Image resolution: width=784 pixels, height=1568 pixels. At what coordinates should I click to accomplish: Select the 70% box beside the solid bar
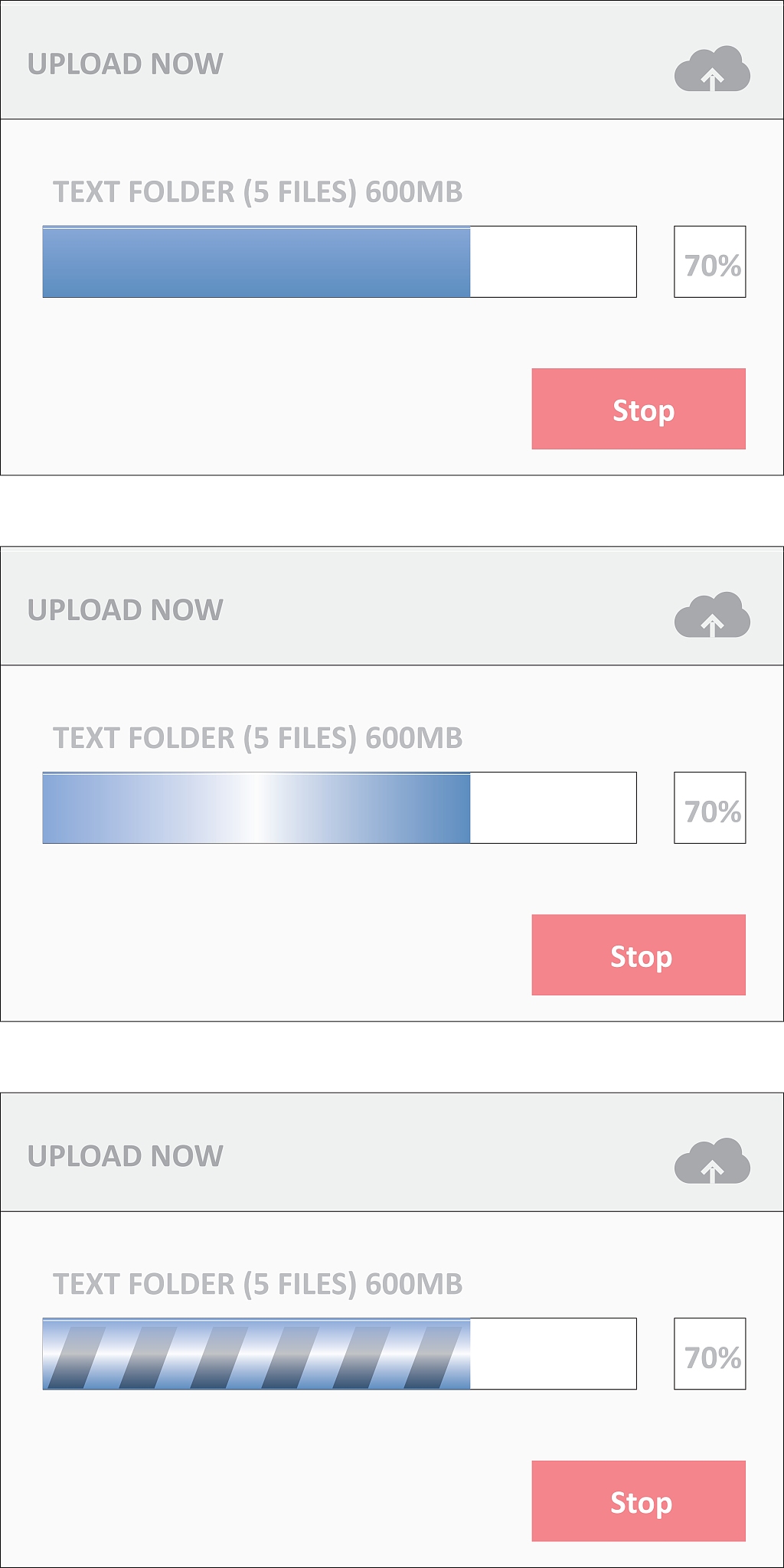(710, 262)
